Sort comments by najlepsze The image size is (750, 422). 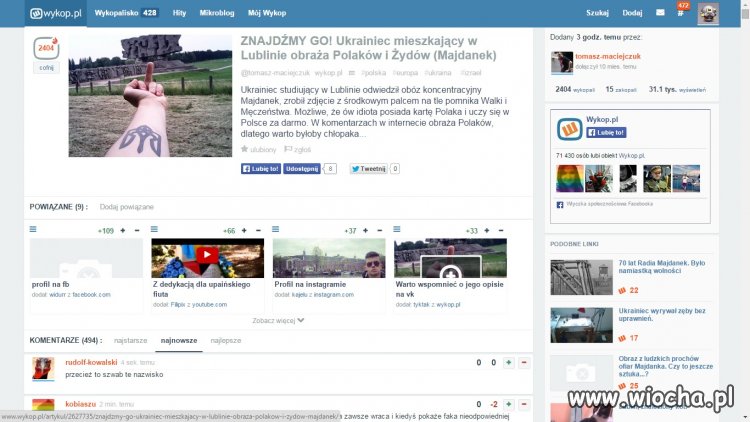(226, 341)
